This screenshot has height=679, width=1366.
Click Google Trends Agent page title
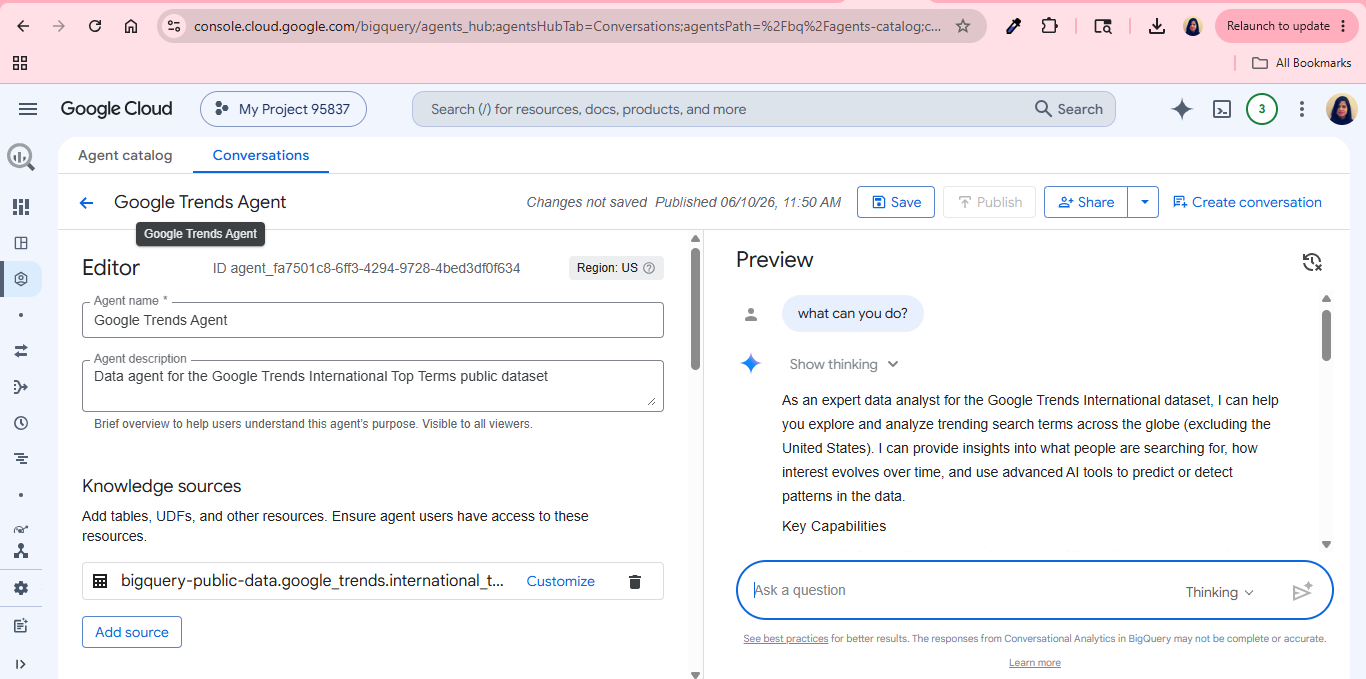(x=200, y=202)
